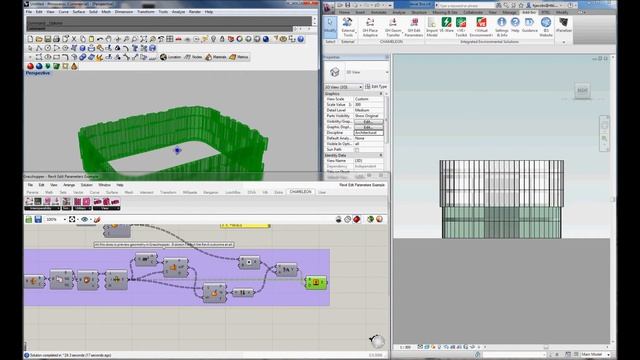Click sketch pencil icon in Grasshopper canvas toolbar
This screenshot has height=360, width=640.
coord(97,220)
